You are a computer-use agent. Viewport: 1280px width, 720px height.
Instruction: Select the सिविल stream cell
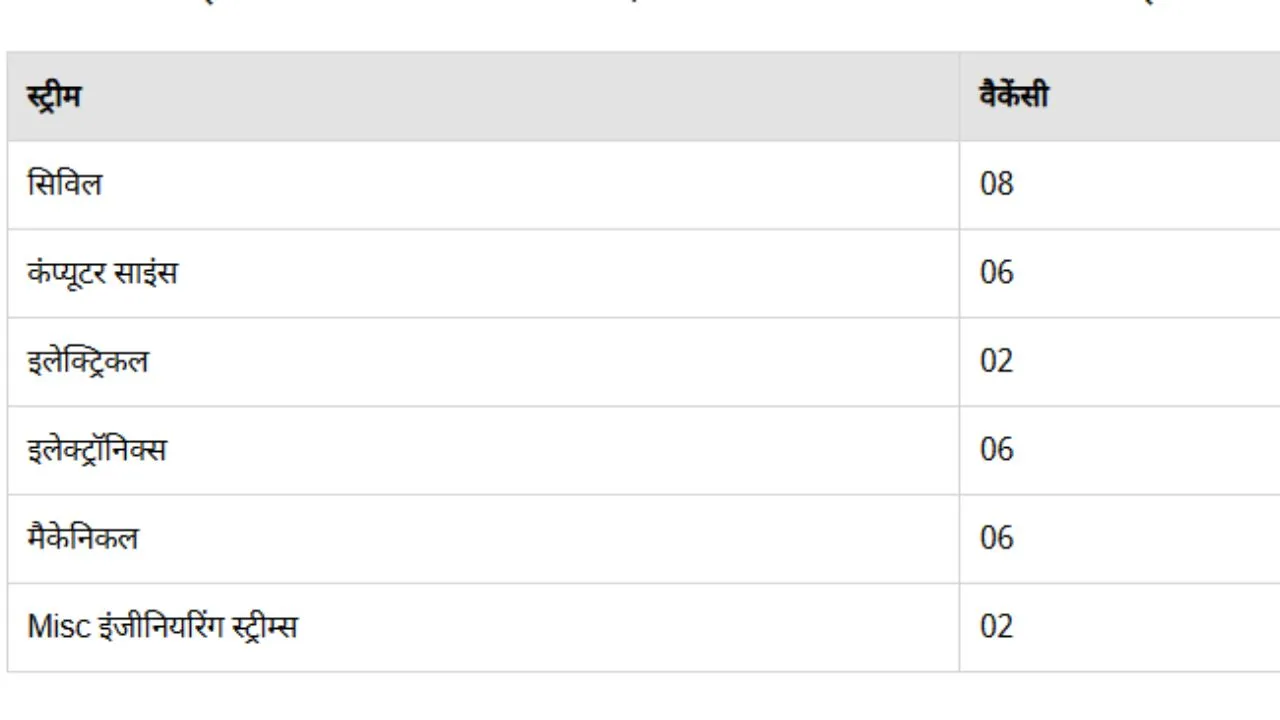pyautogui.click(x=483, y=185)
